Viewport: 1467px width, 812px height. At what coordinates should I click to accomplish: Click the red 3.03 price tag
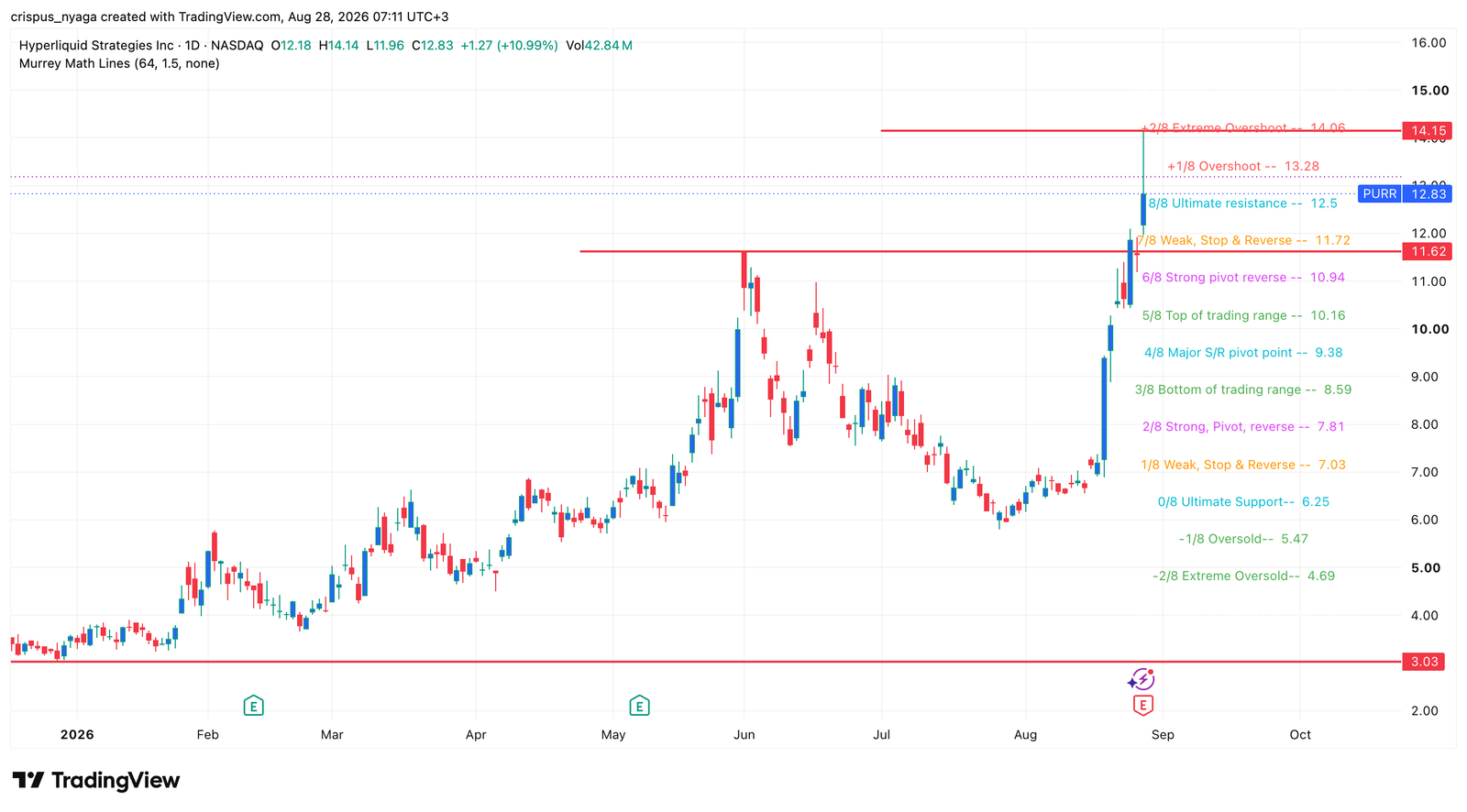[x=1424, y=662]
